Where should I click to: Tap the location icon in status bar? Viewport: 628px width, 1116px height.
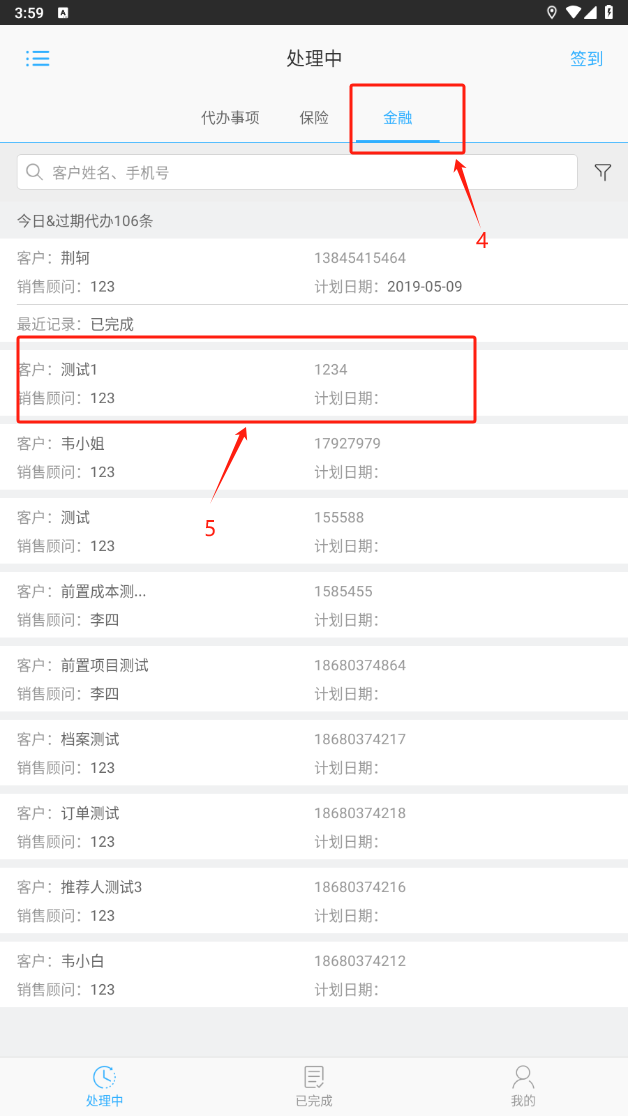pos(552,12)
